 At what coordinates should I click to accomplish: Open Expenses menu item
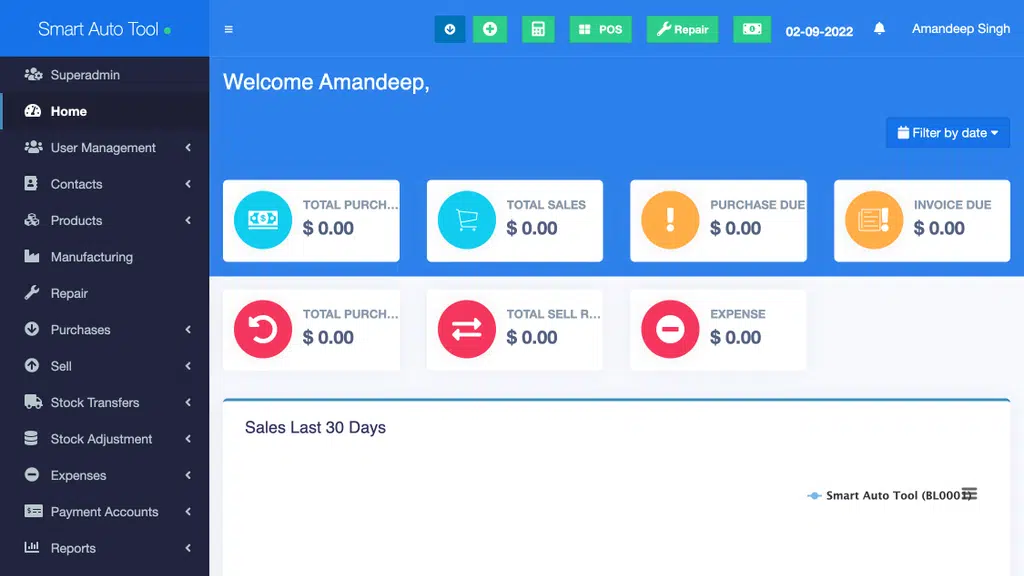[104, 475]
